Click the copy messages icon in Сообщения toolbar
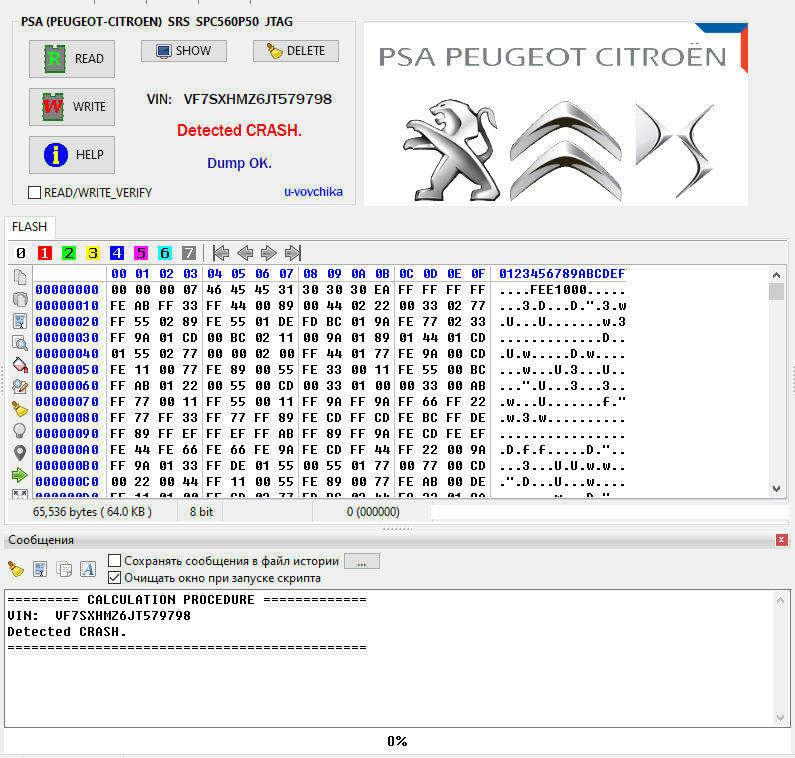This screenshot has height=758, width=795. coord(64,569)
